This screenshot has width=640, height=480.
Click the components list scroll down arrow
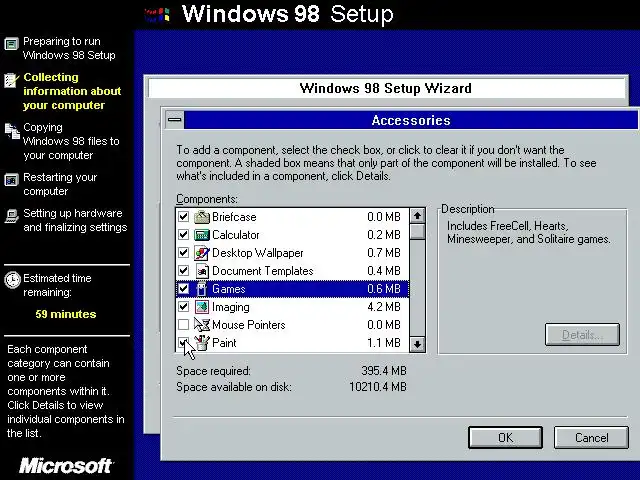[x=417, y=344]
